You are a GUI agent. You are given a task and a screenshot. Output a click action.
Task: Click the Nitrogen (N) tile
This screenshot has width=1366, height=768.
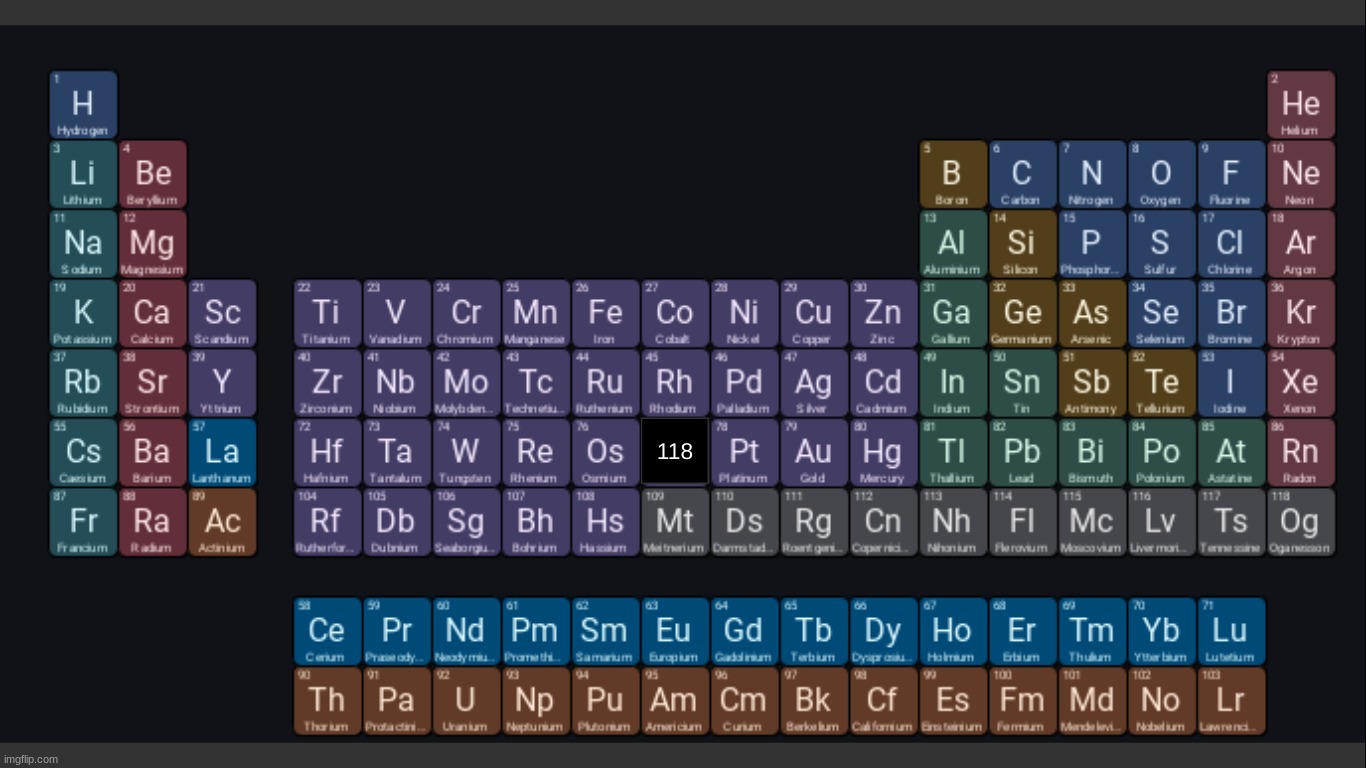click(1092, 174)
